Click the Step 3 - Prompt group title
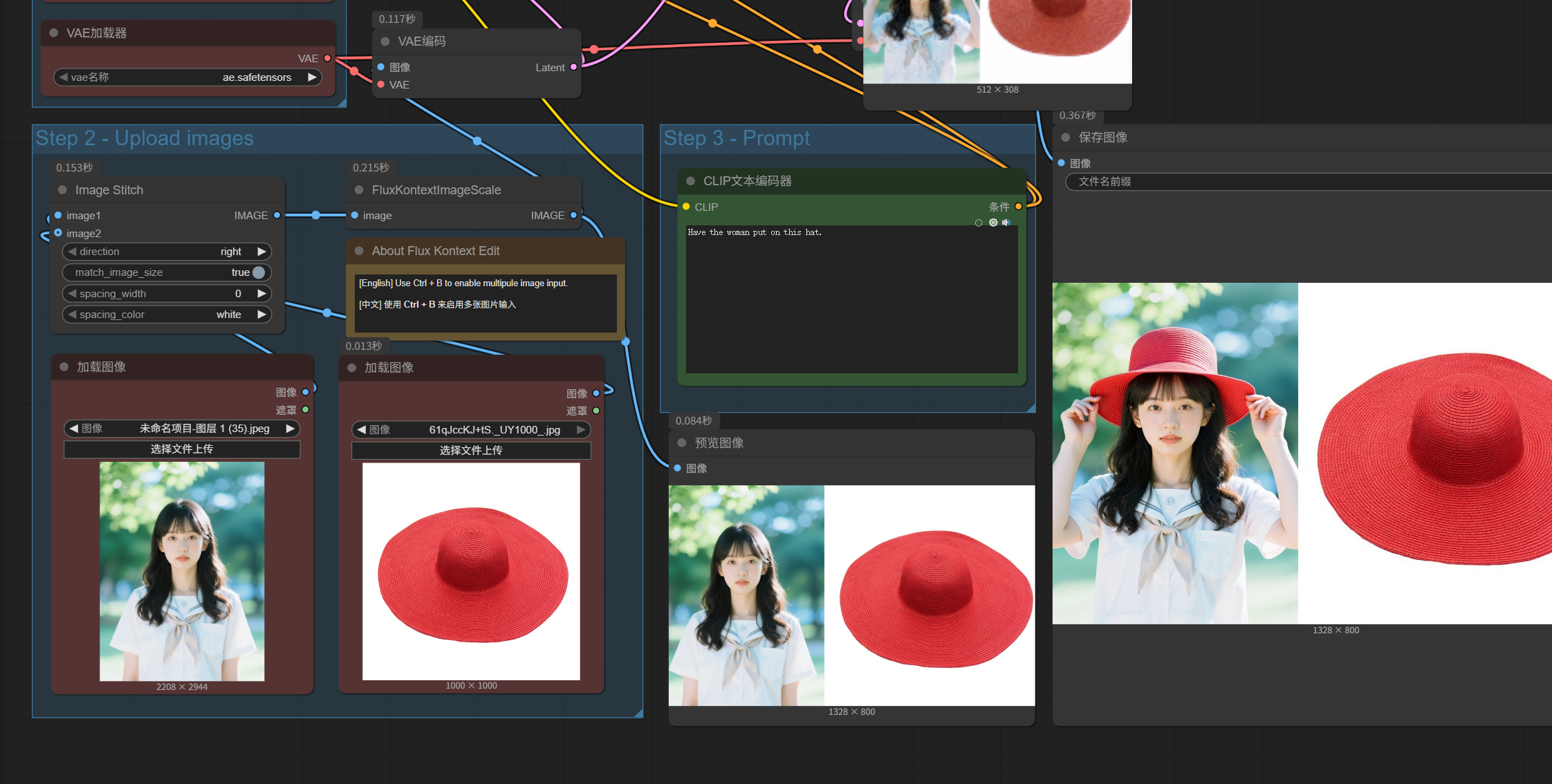This screenshot has width=1552, height=784. point(737,138)
